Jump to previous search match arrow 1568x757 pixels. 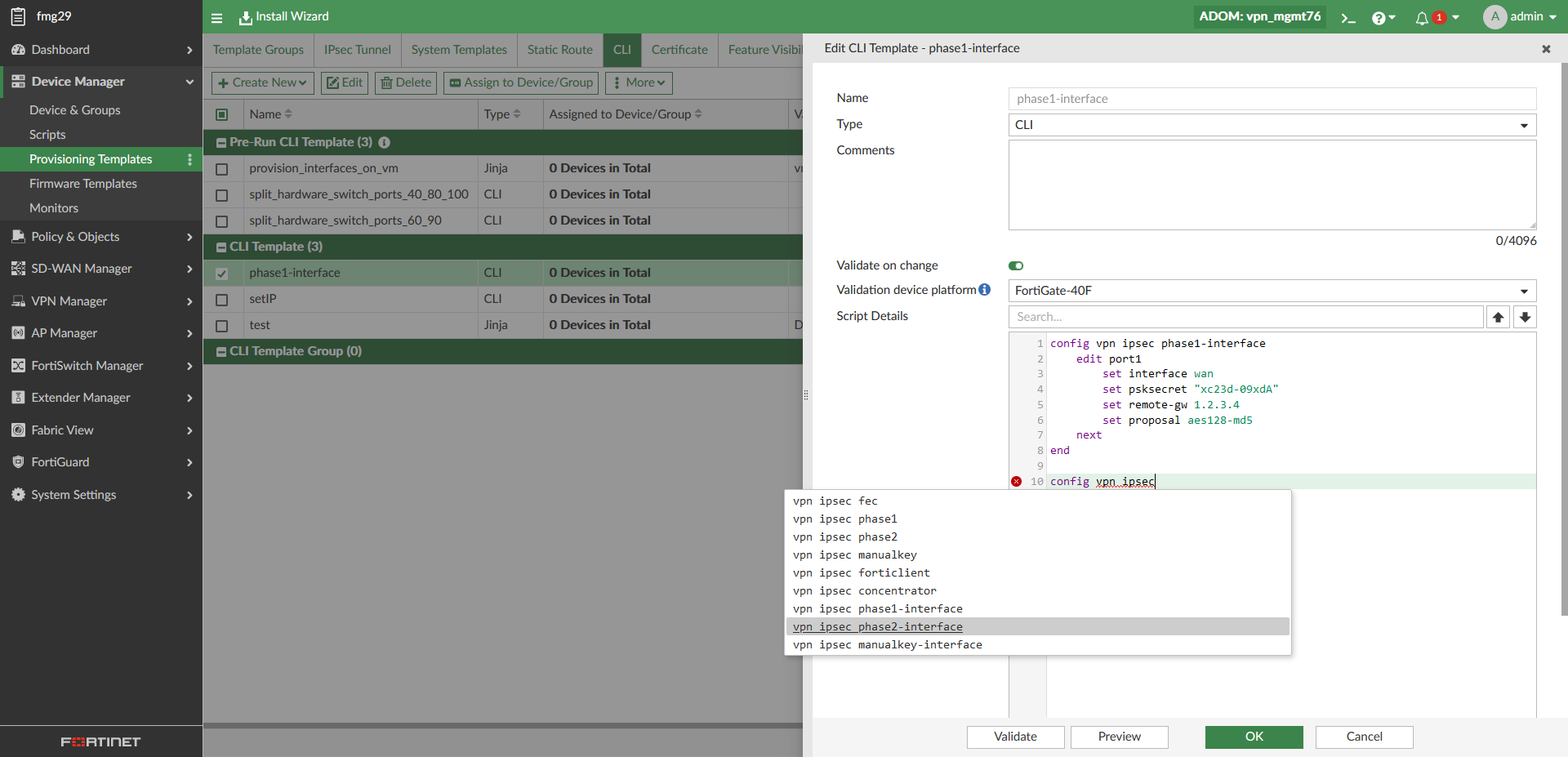[1498, 317]
